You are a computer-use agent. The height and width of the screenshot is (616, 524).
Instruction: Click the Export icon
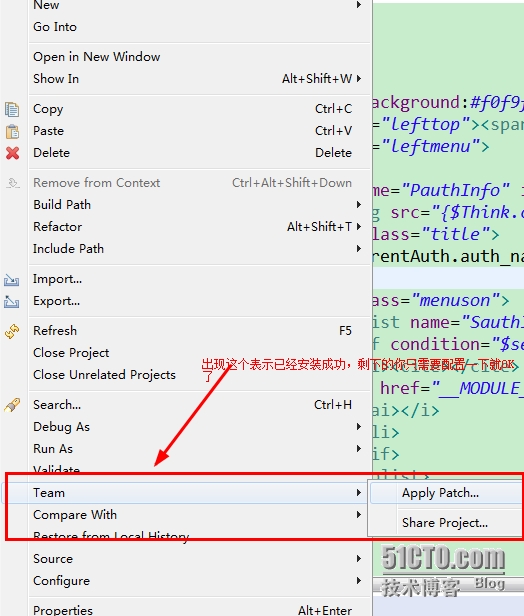[x=11, y=302]
